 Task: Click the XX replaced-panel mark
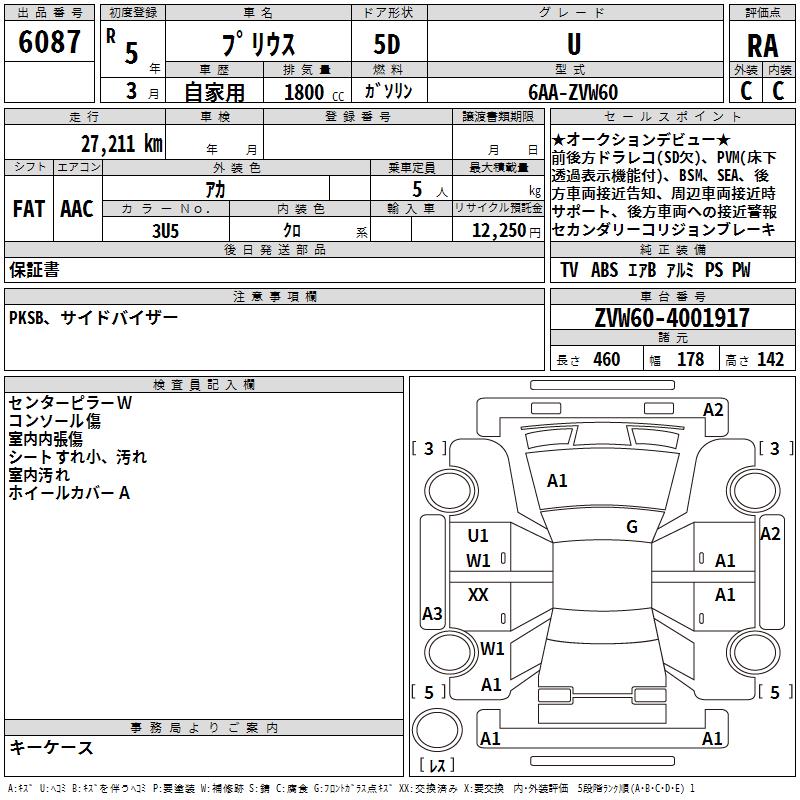pos(478,594)
